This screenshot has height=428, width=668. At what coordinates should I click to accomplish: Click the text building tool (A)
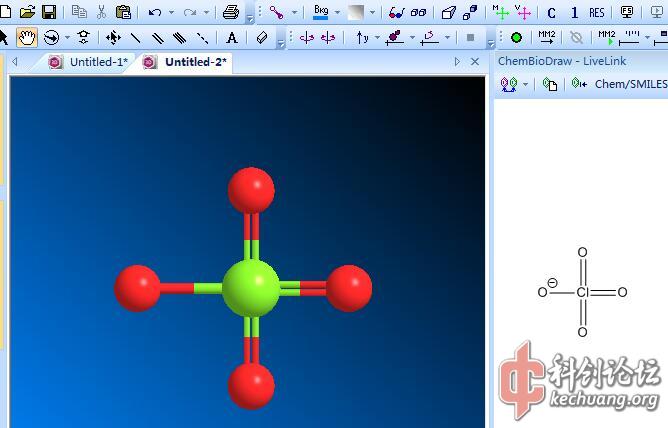pos(232,38)
